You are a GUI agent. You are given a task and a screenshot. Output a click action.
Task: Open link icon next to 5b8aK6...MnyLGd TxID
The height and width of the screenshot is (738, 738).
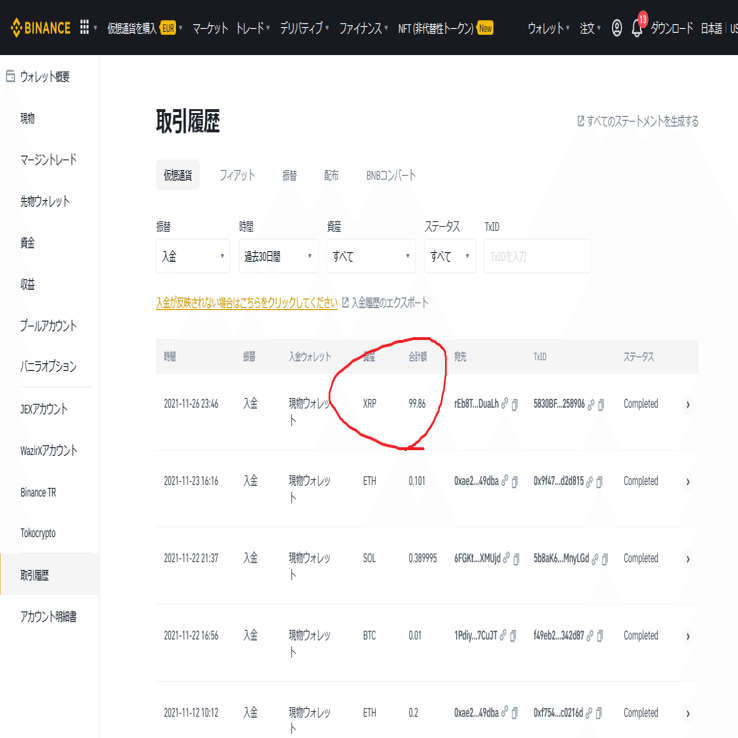(595, 558)
